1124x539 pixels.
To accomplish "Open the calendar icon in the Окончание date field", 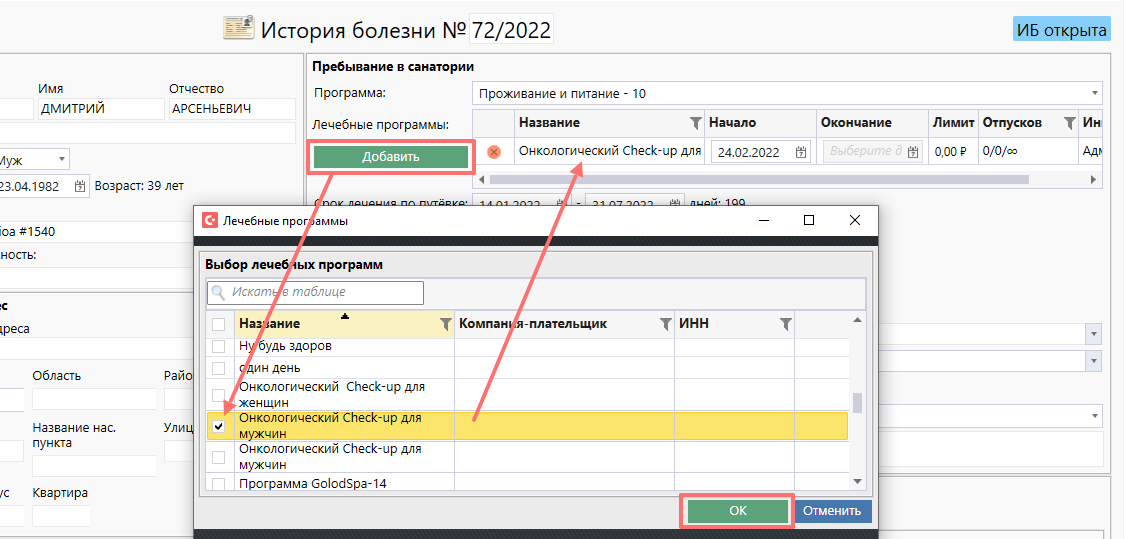I will 913,152.
